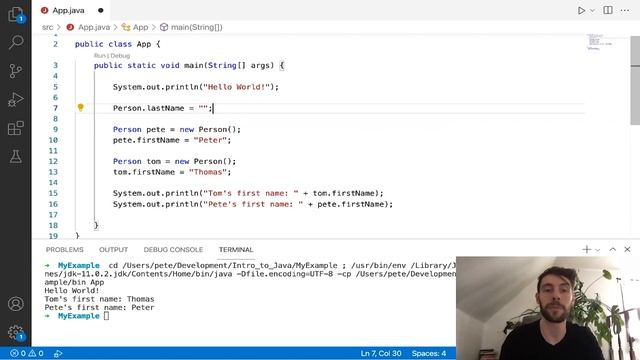Image resolution: width=640 pixels, height=360 pixels.
Task: Click the "Hello World!" string on line 5
Action: point(237,87)
